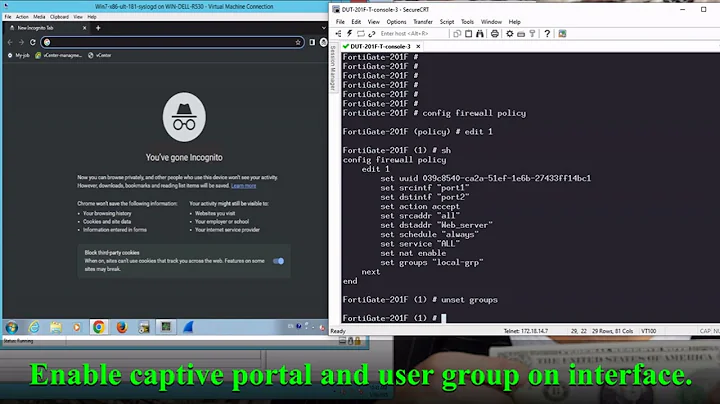This screenshot has width=720, height=404.
Task: Expand Chrome tab search chevron
Action: tap(324, 28)
